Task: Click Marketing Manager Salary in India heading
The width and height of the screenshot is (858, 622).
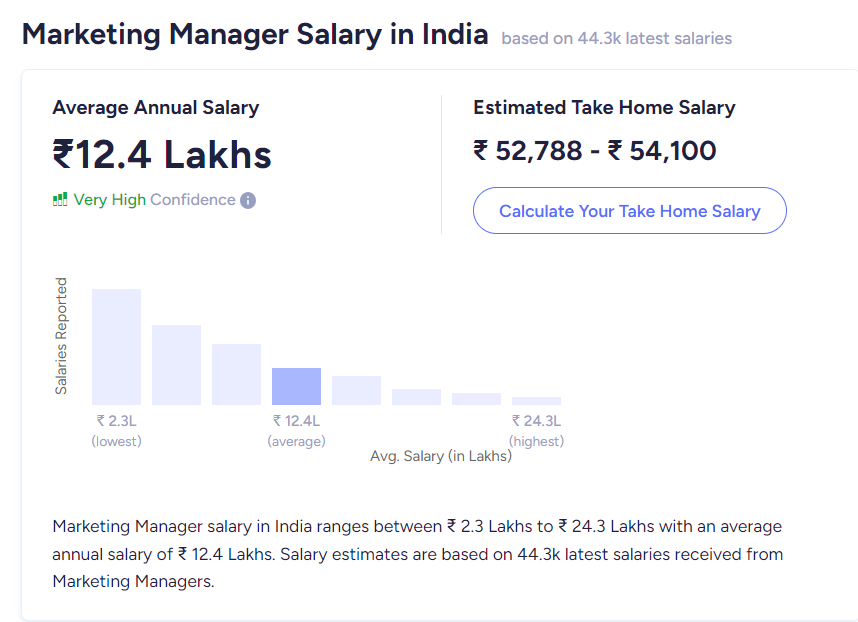Action: point(255,34)
